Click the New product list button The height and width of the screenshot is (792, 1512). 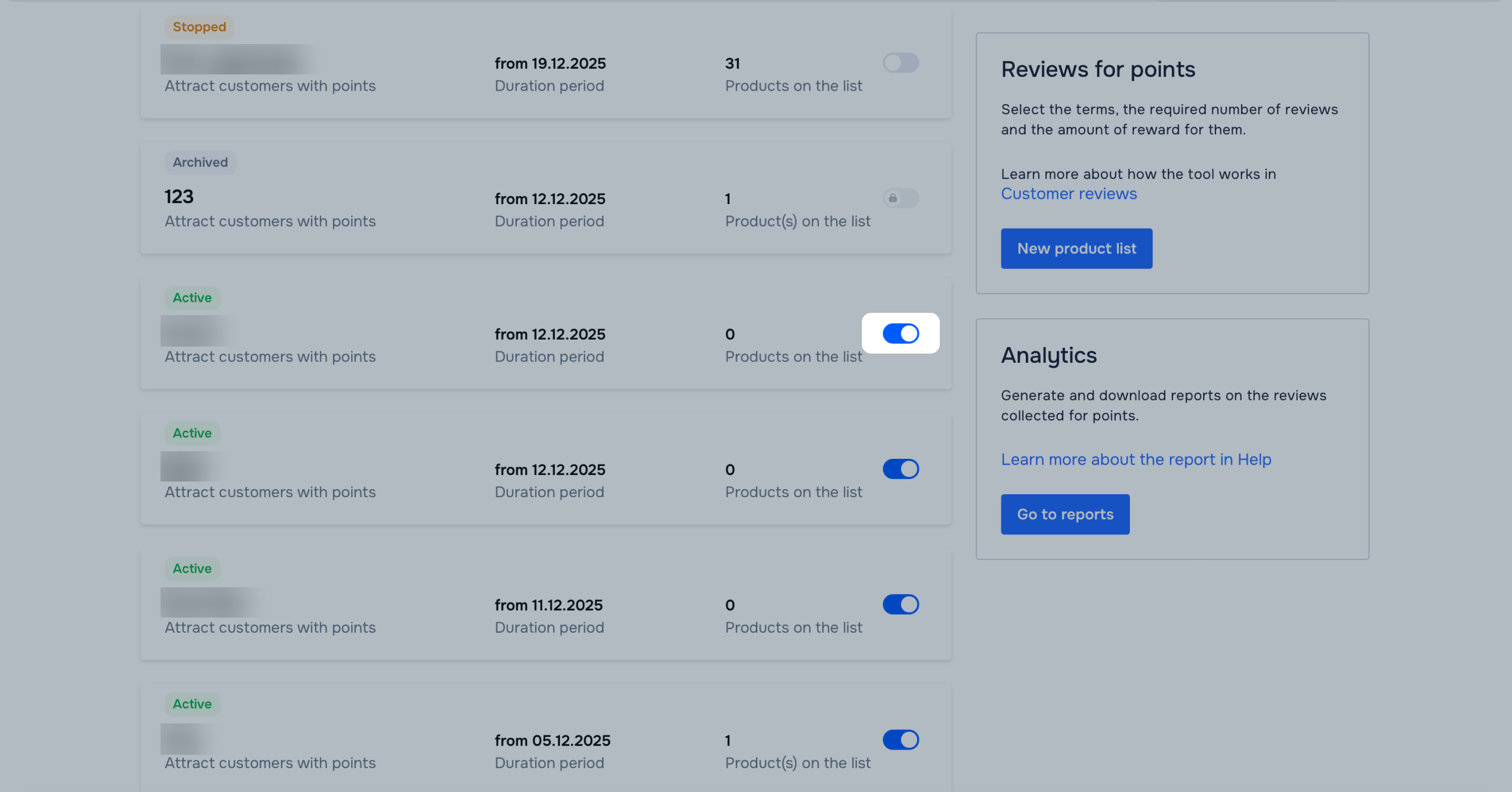click(1076, 248)
